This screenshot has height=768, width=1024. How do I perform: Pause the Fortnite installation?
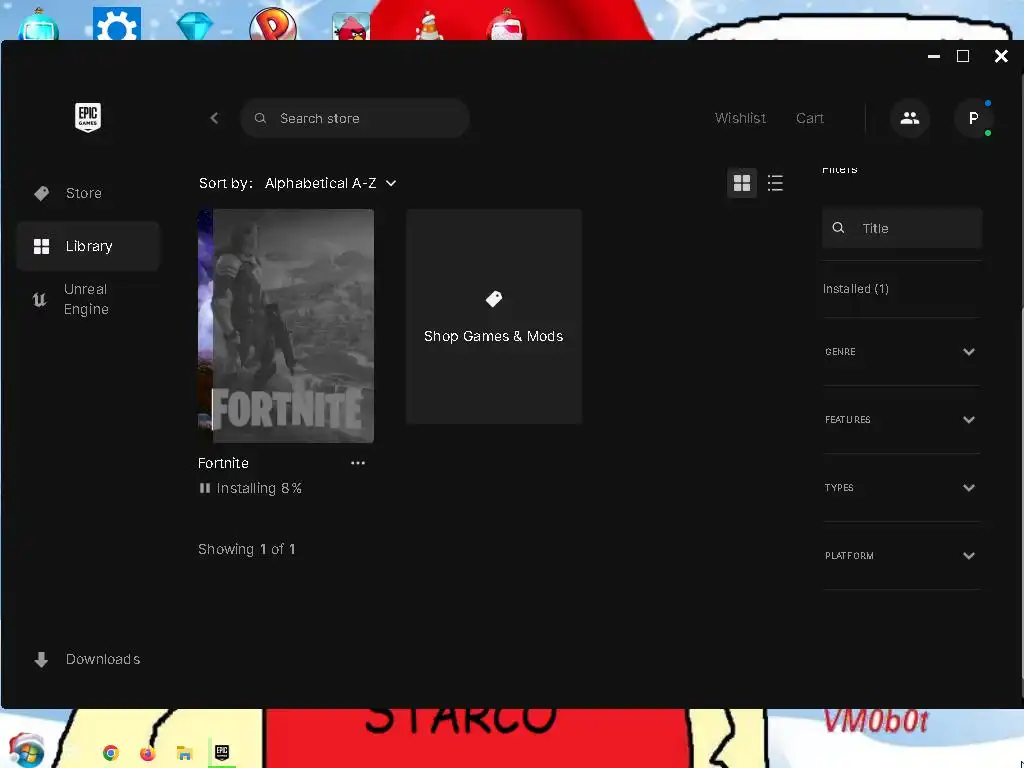coord(204,488)
